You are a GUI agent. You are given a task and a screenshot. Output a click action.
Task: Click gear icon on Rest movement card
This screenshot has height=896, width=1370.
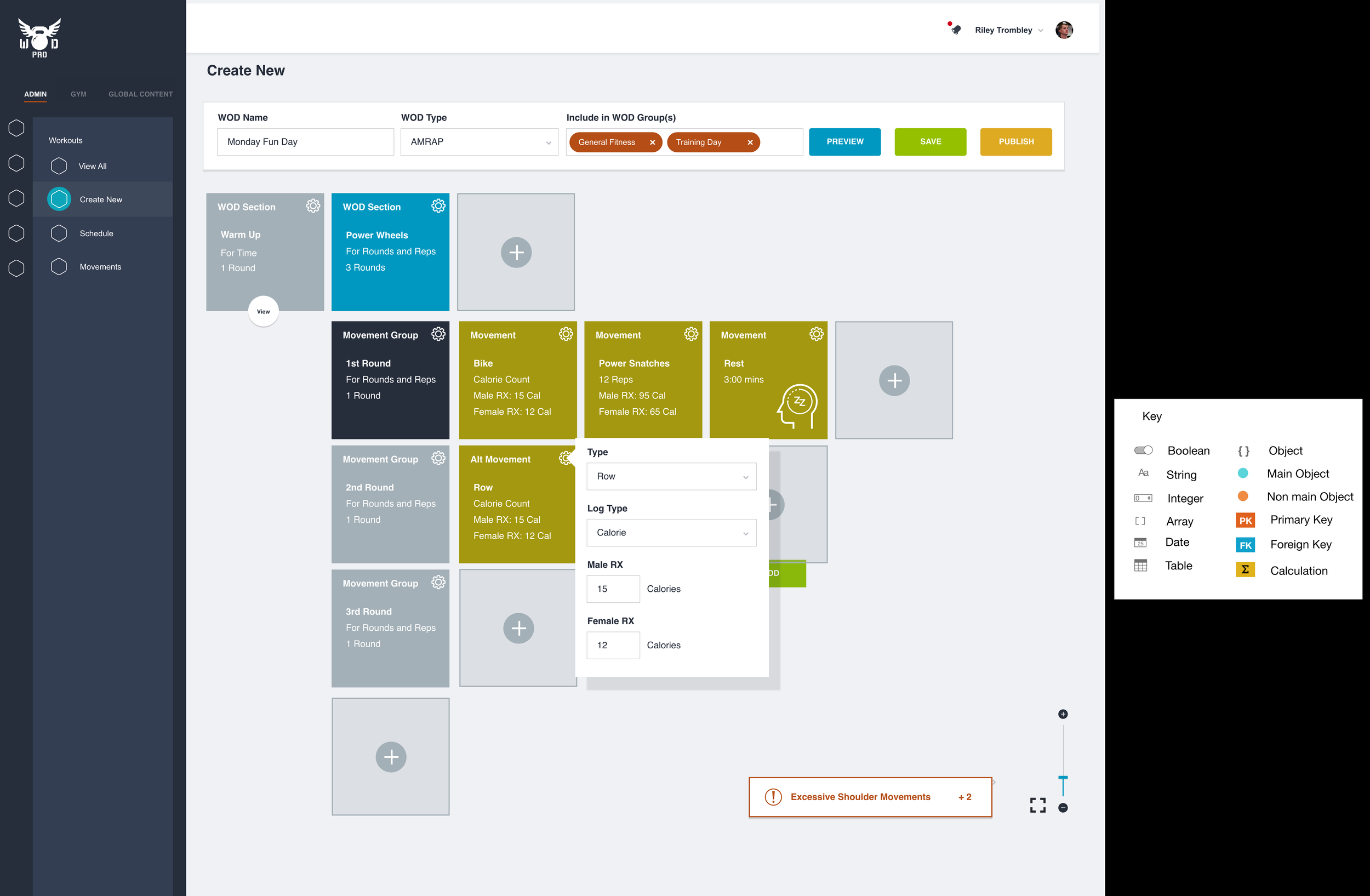[815, 334]
